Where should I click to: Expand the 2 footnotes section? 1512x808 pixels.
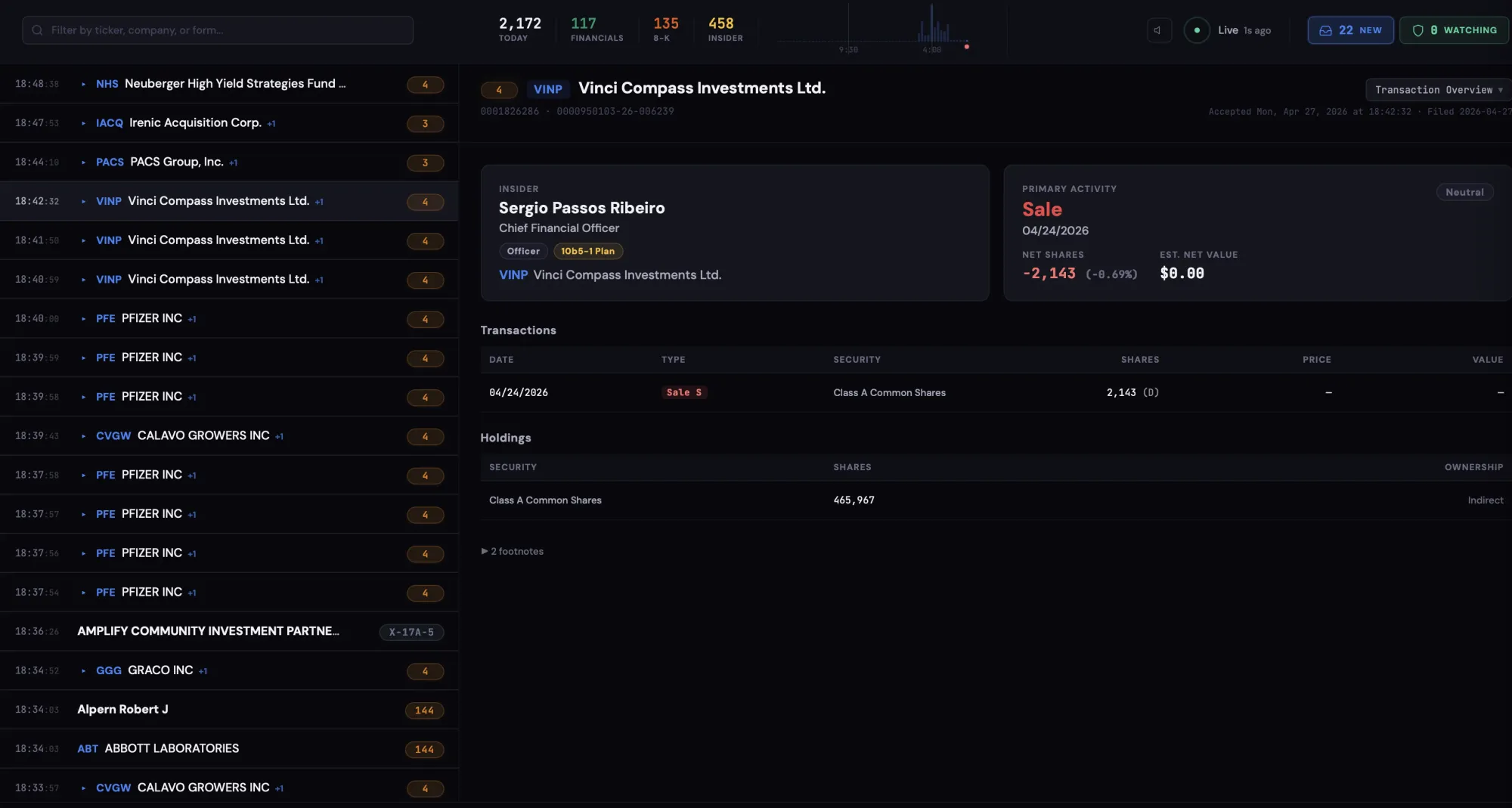[513, 551]
